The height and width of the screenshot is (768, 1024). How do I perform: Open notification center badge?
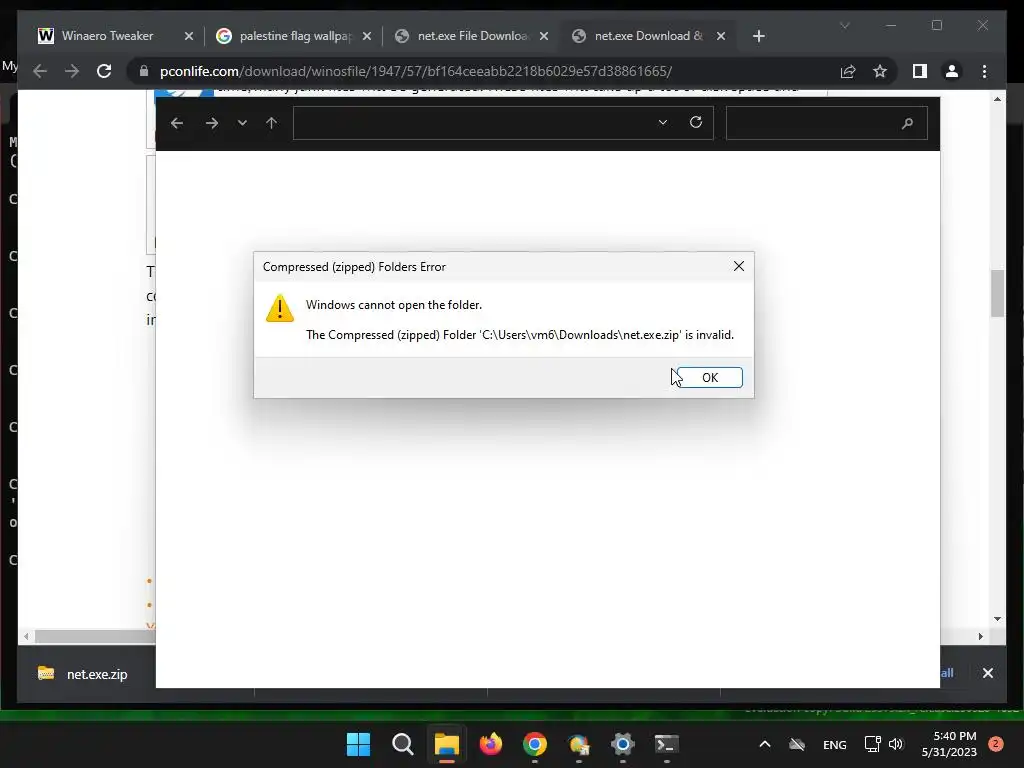point(996,744)
